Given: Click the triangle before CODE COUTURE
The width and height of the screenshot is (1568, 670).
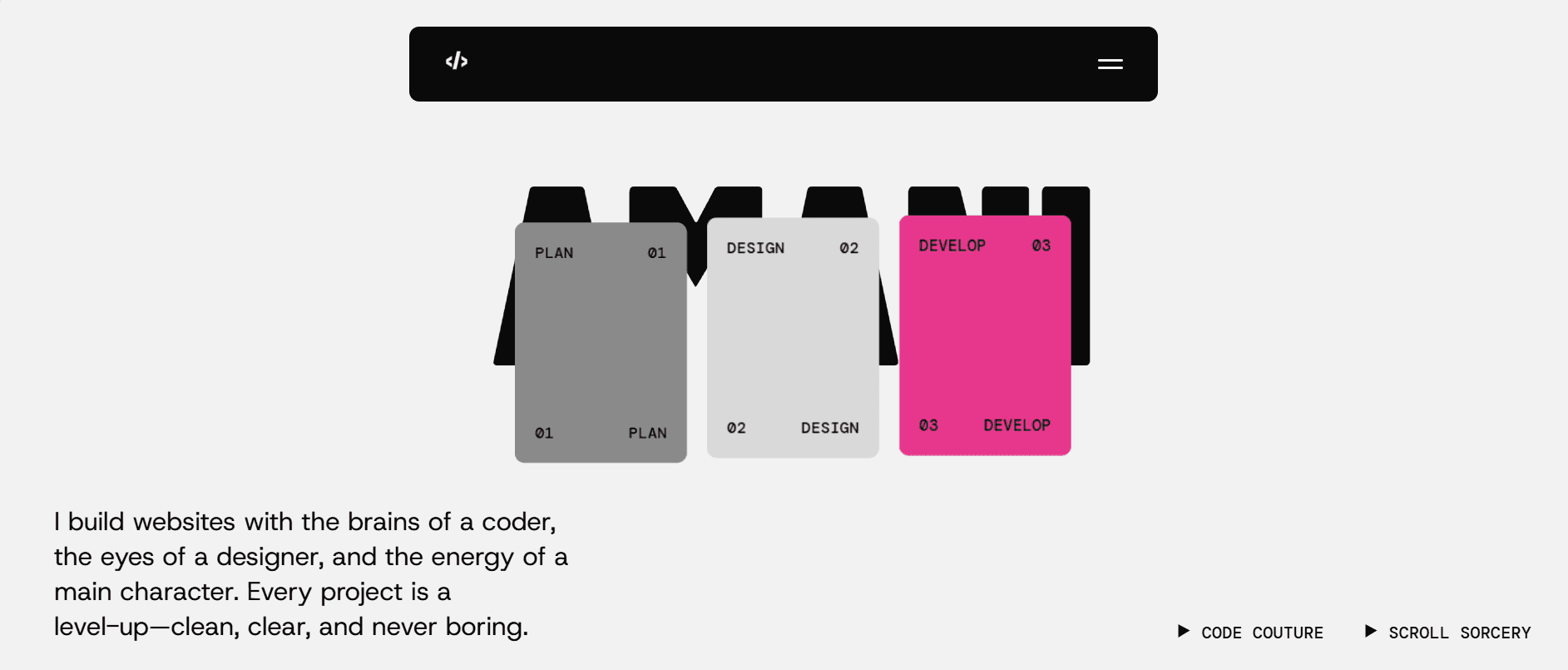Looking at the screenshot, I should (1183, 631).
